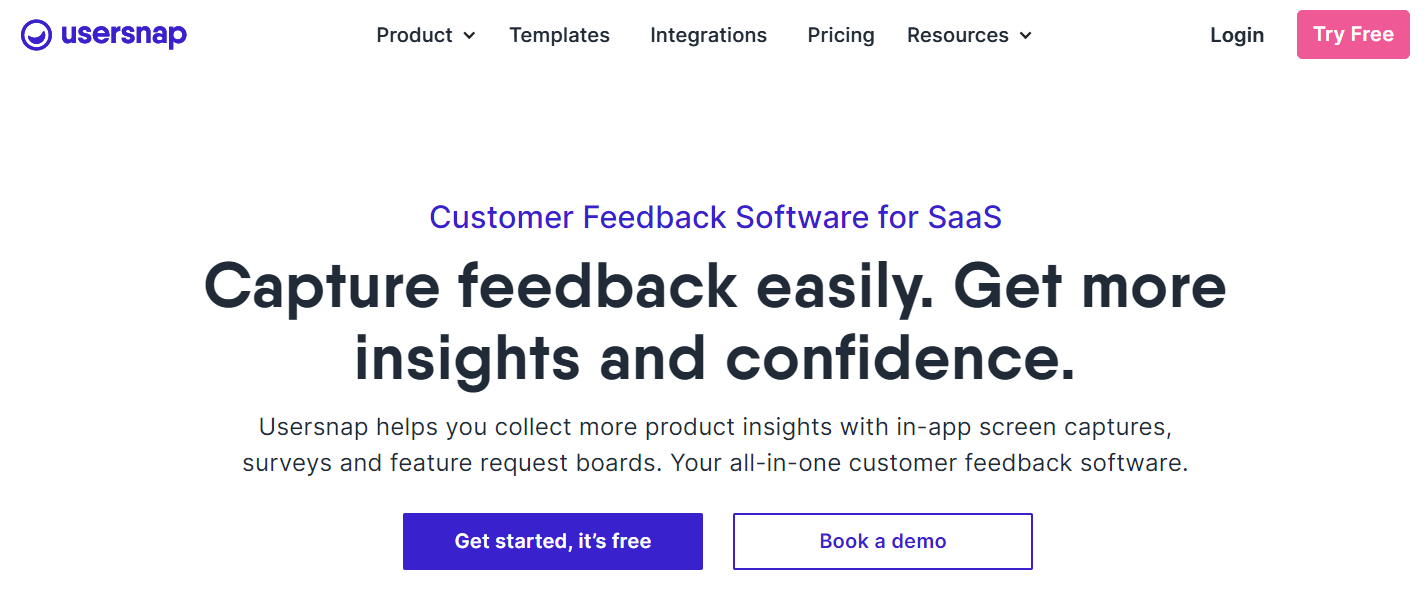
Task: Click the Usersnap smiley logo icon
Action: tap(36, 35)
